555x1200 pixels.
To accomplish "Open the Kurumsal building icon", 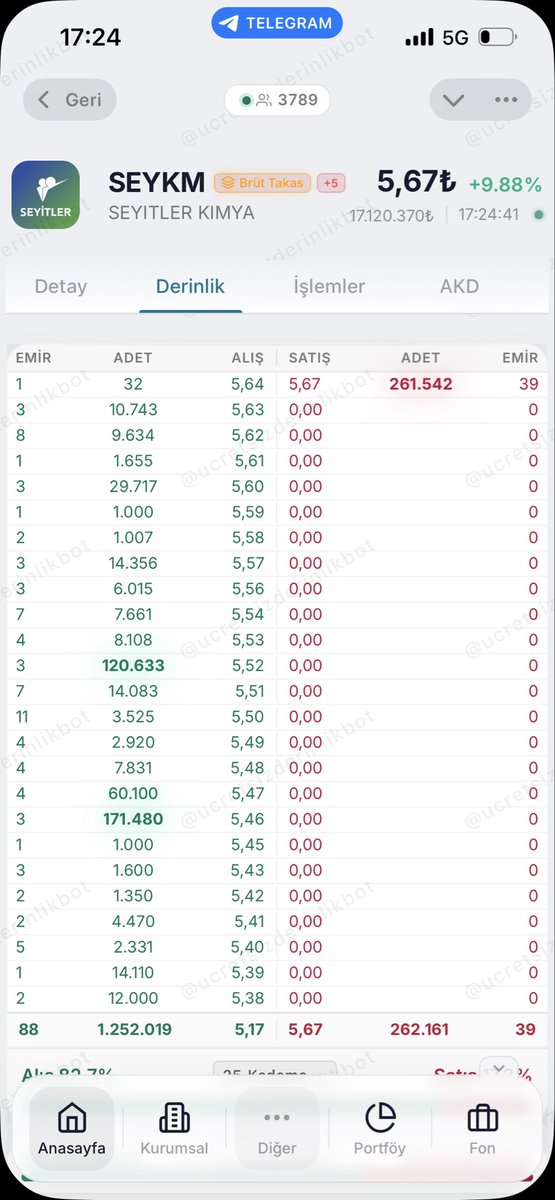I will (175, 1127).
